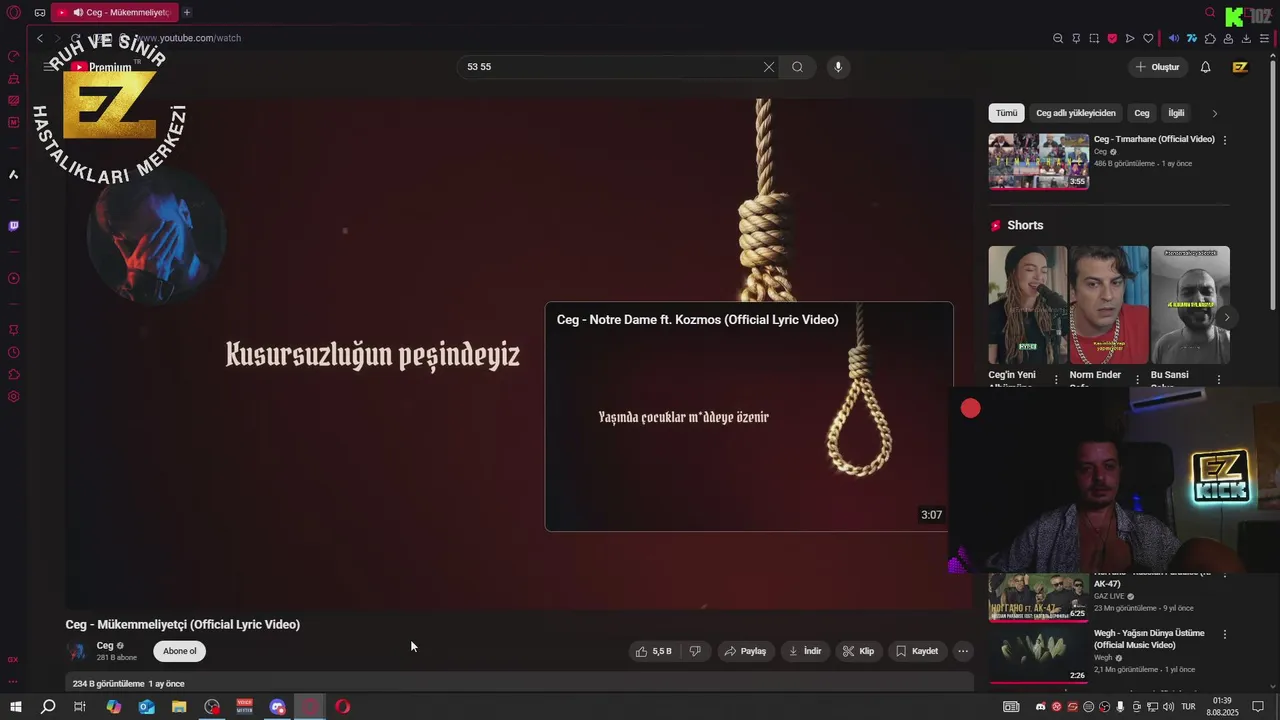Image resolution: width=1280 pixels, height=720 pixels.
Task: Submit search with magnifier icon
Action: point(797,67)
